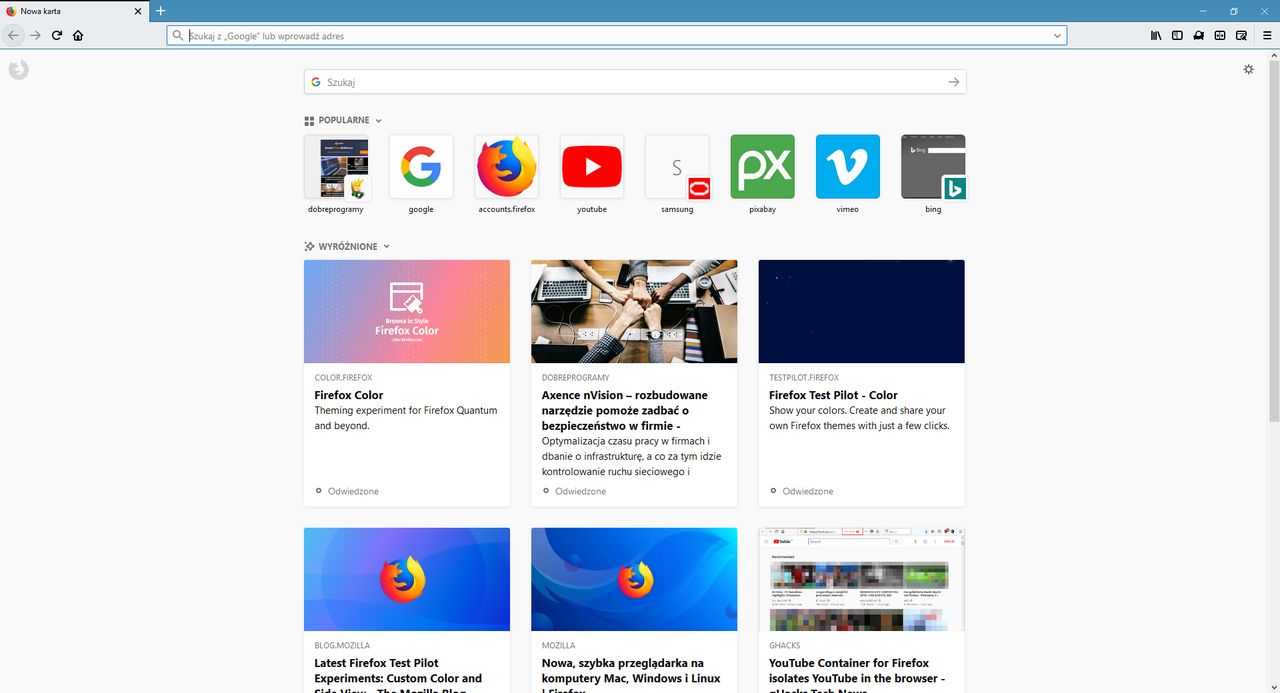Open the Firefox Color card image
Viewport: 1280px width, 693px height.
tap(407, 311)
